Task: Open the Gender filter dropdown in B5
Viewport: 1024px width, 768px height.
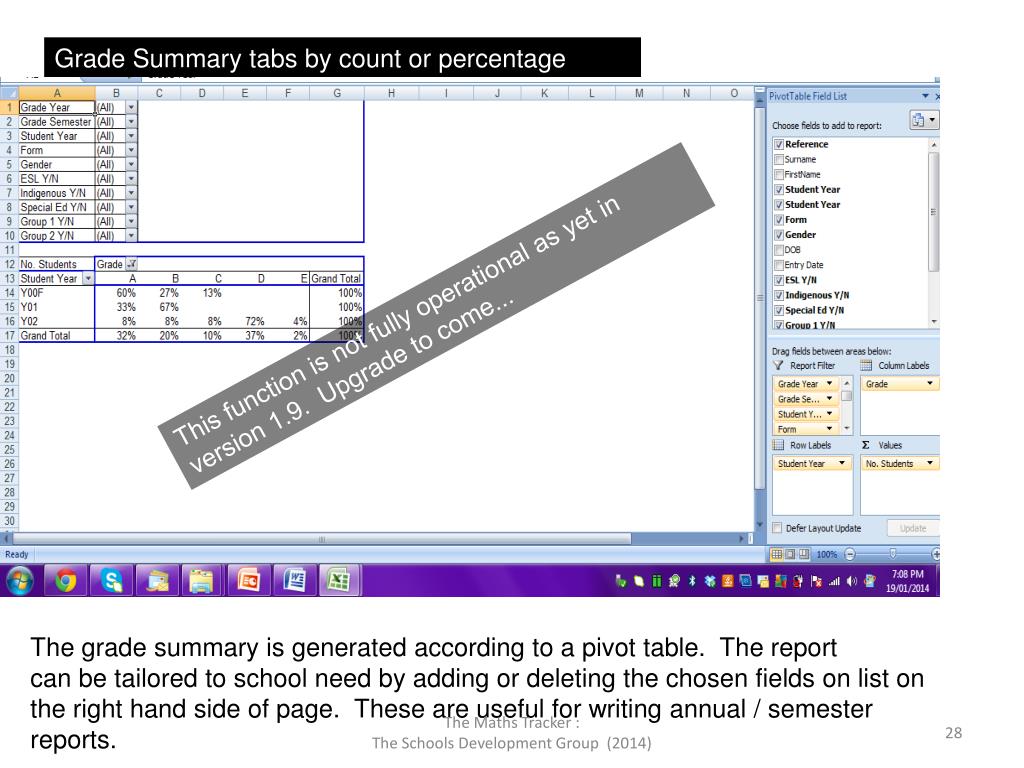Action: 131,165
